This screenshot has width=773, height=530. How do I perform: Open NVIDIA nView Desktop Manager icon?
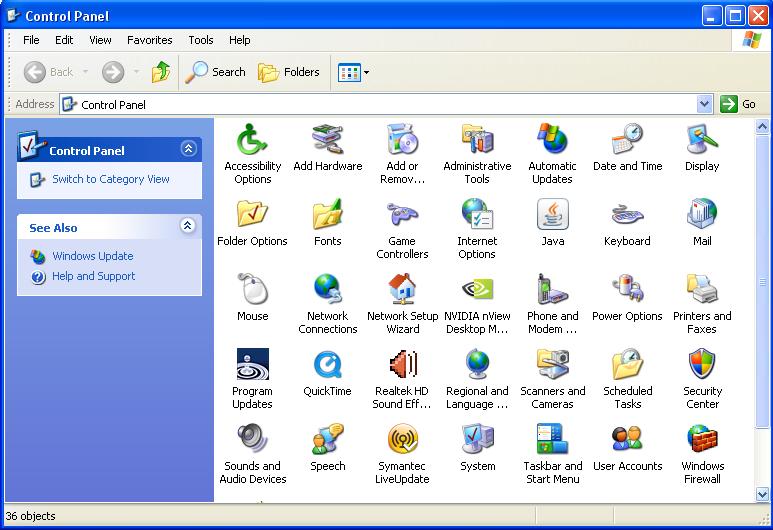(477, 289)
